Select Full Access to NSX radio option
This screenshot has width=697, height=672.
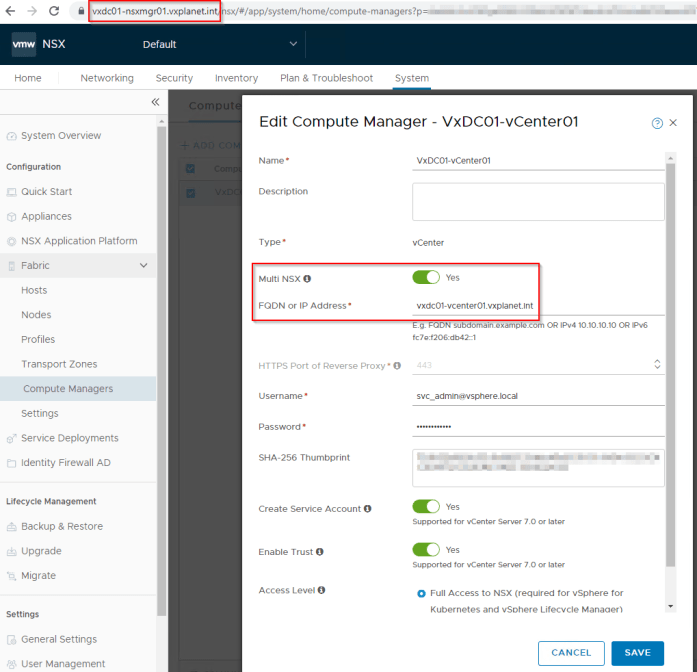[x=421, y=593]
